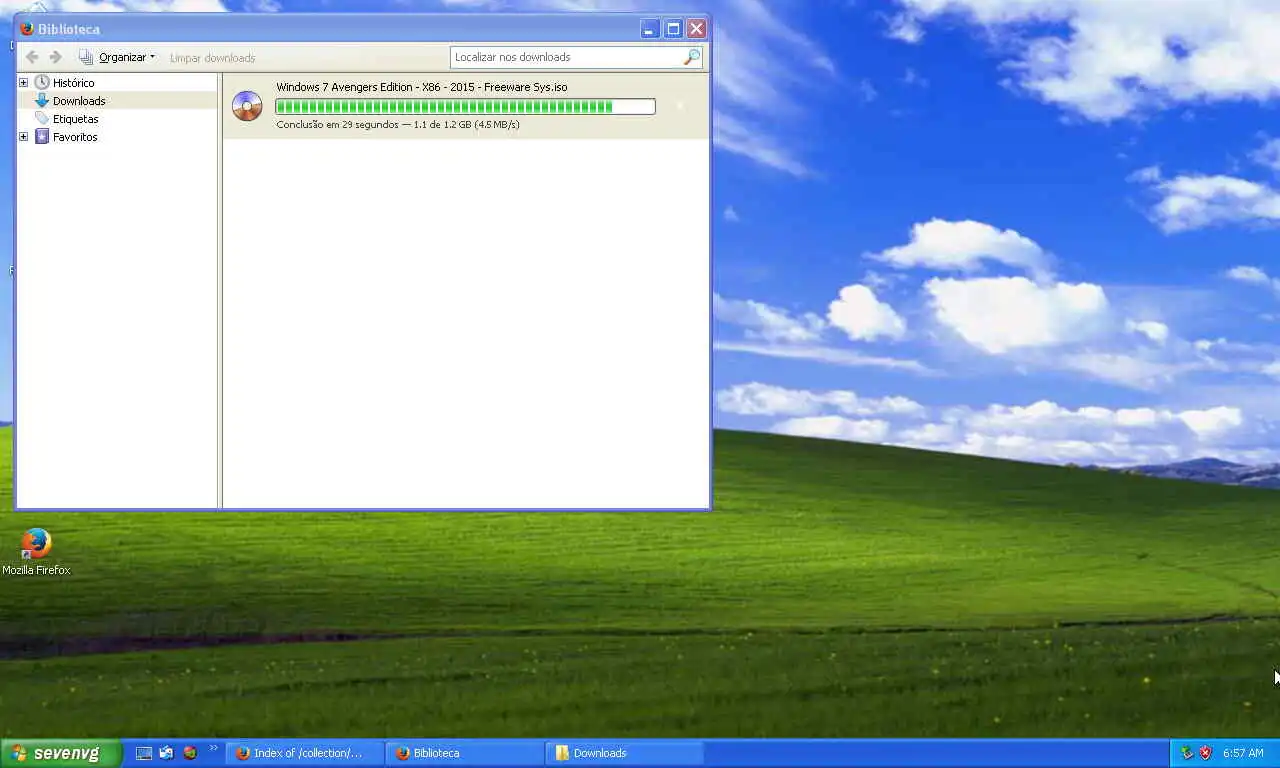Open the Mozilla Firefox desktop shortcut
The height and width of the screenshot is (768, 1280).
(x=36, y=552)
